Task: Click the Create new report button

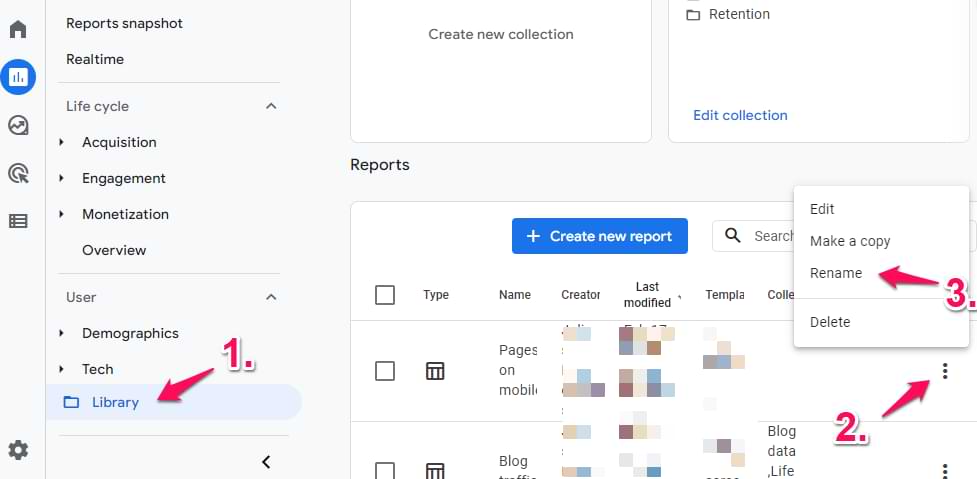Action: (x=599, y=236)
